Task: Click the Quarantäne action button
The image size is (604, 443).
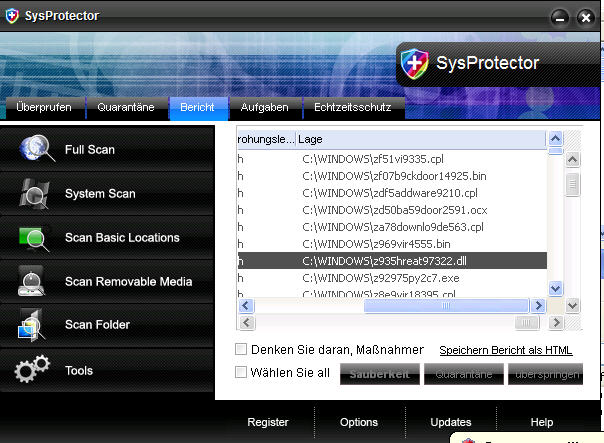Action: (464, 374)
